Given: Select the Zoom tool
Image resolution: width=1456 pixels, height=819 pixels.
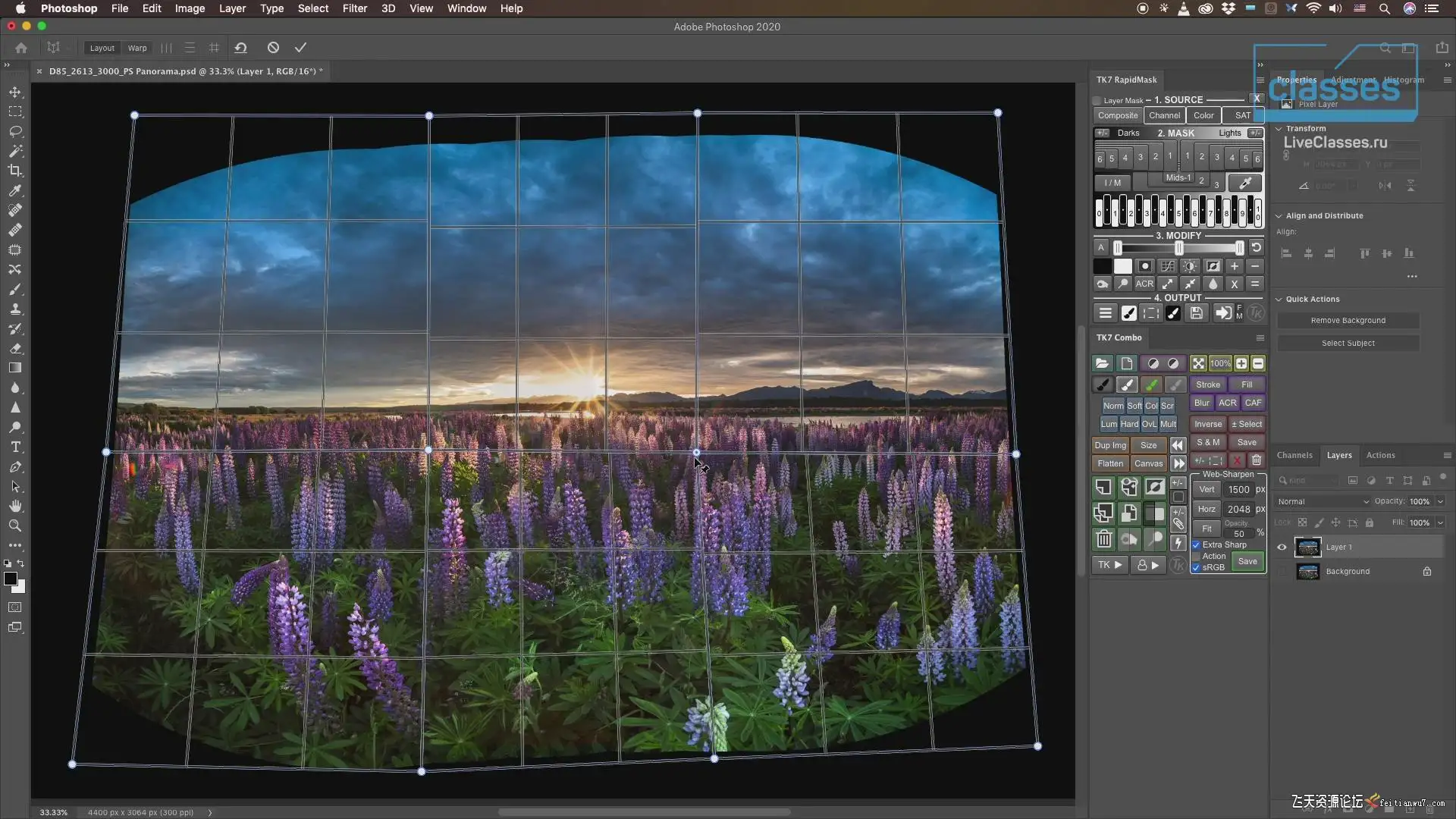Looking at the screenshot, I should (15, 526).
